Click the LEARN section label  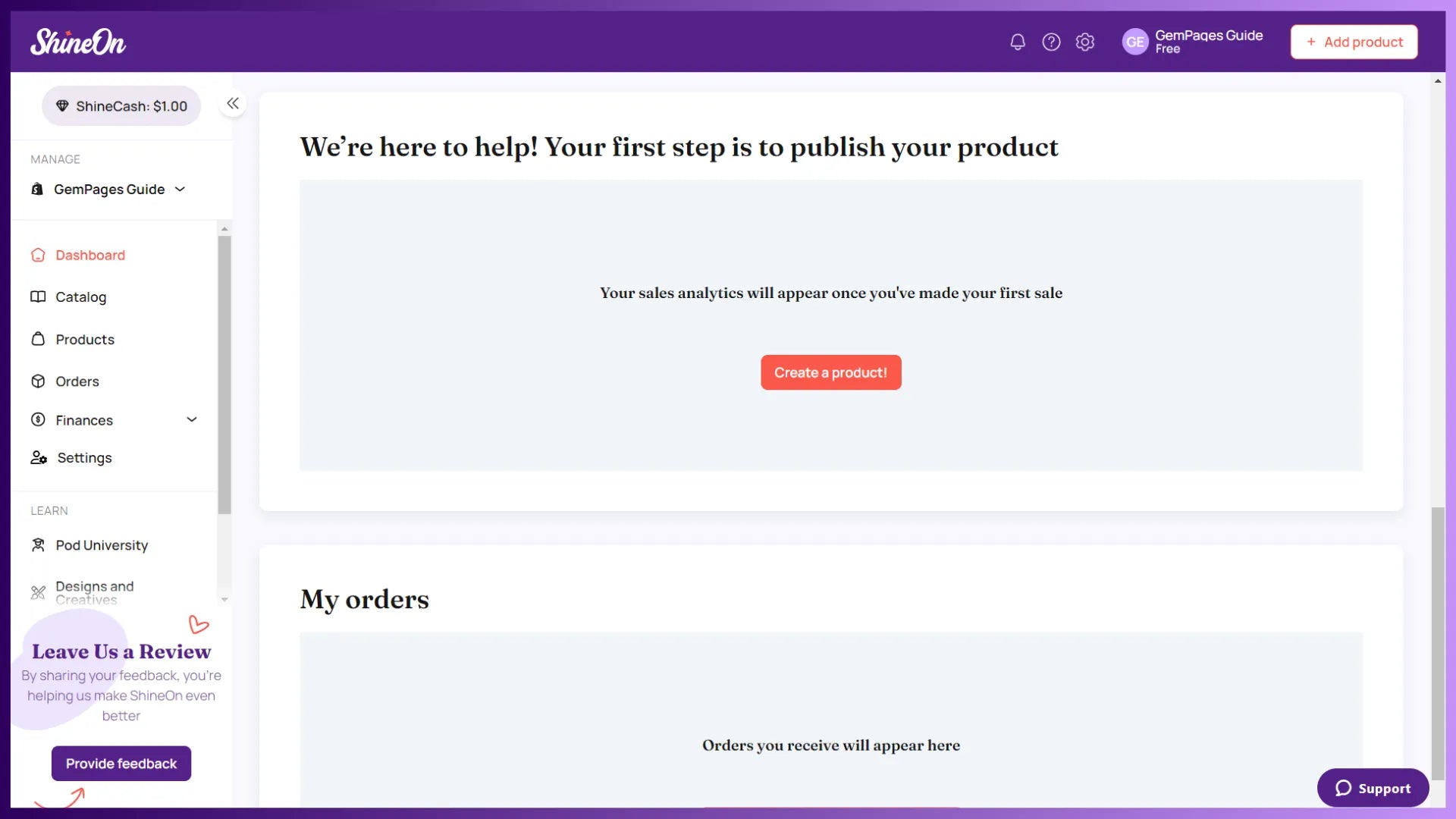coord(49,510)
